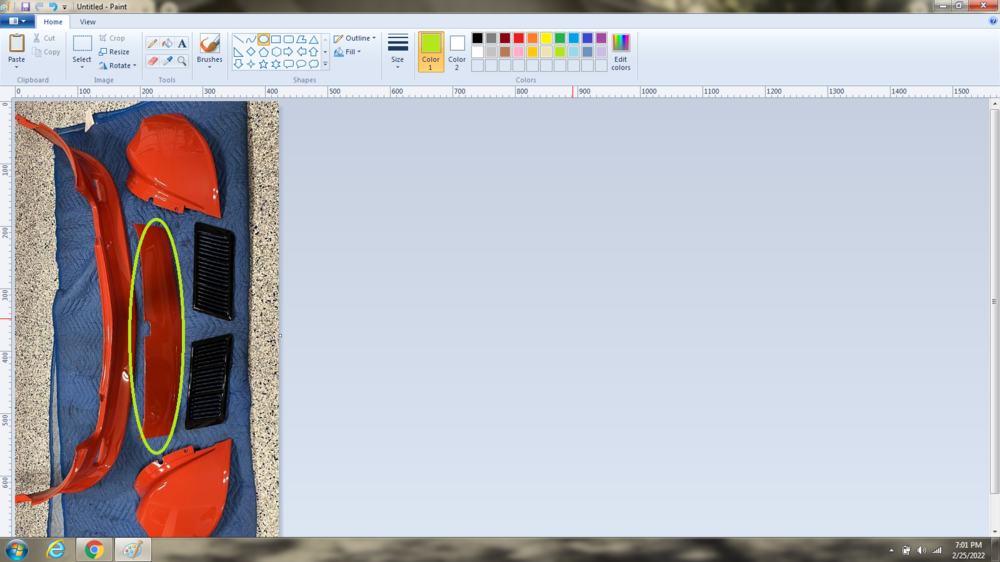The height and width of the screenshot is (562, 1000).
Task: Select the Text tool
Action: tap(182, 43)
